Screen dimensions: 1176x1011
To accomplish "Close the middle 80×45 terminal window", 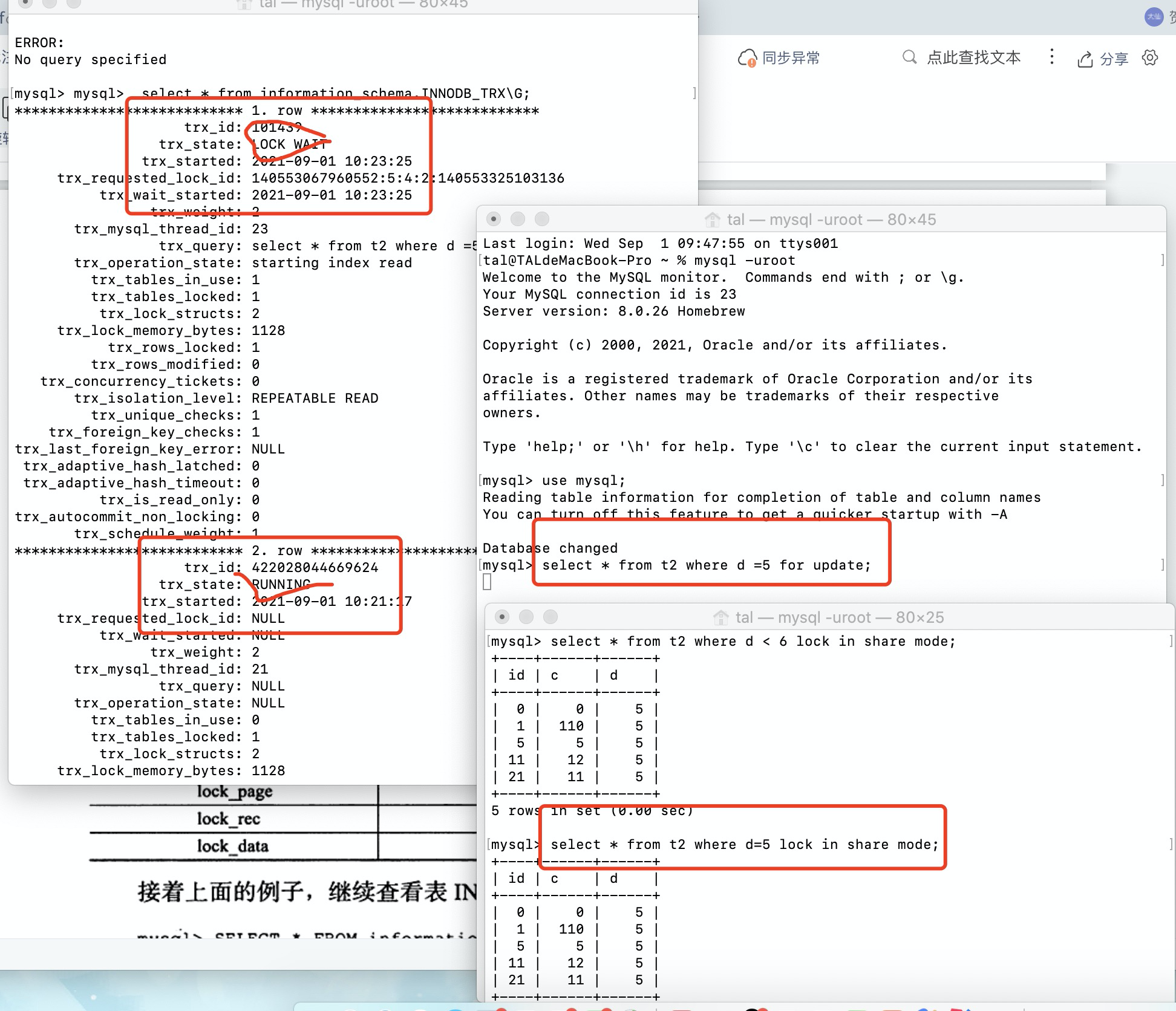I will [x=494, y=219].
